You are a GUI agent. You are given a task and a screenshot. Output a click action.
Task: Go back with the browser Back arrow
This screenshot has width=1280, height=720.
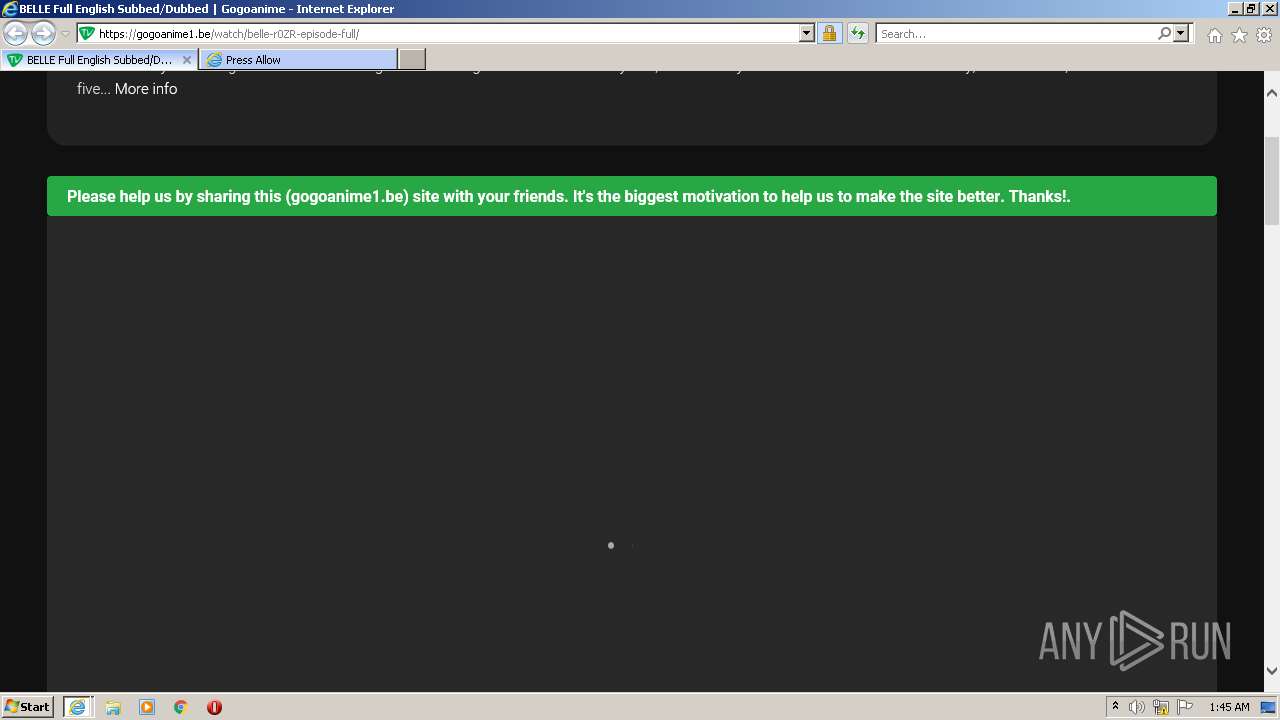pyautogui.click(x=16, y=34)
